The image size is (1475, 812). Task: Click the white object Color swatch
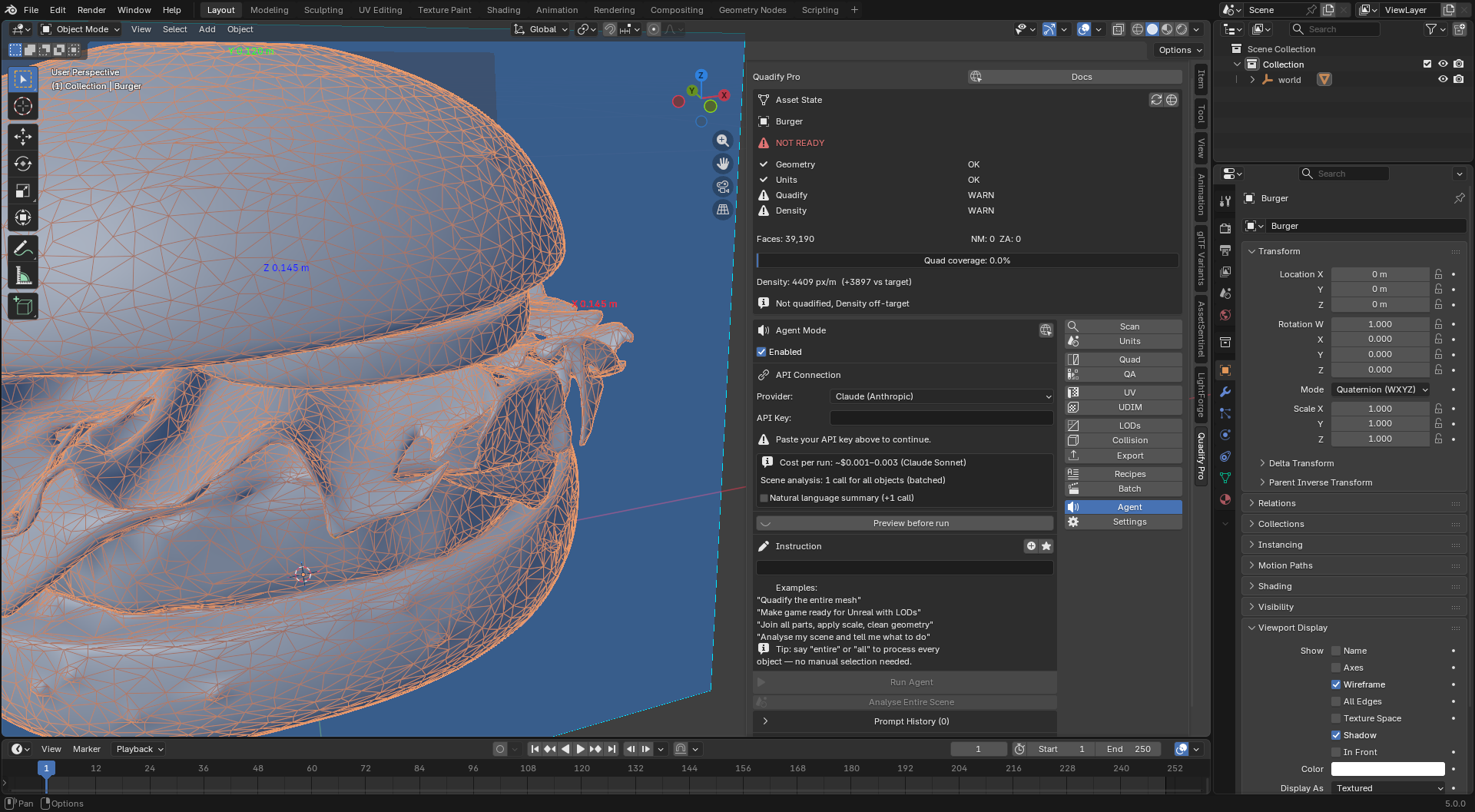1387,769
